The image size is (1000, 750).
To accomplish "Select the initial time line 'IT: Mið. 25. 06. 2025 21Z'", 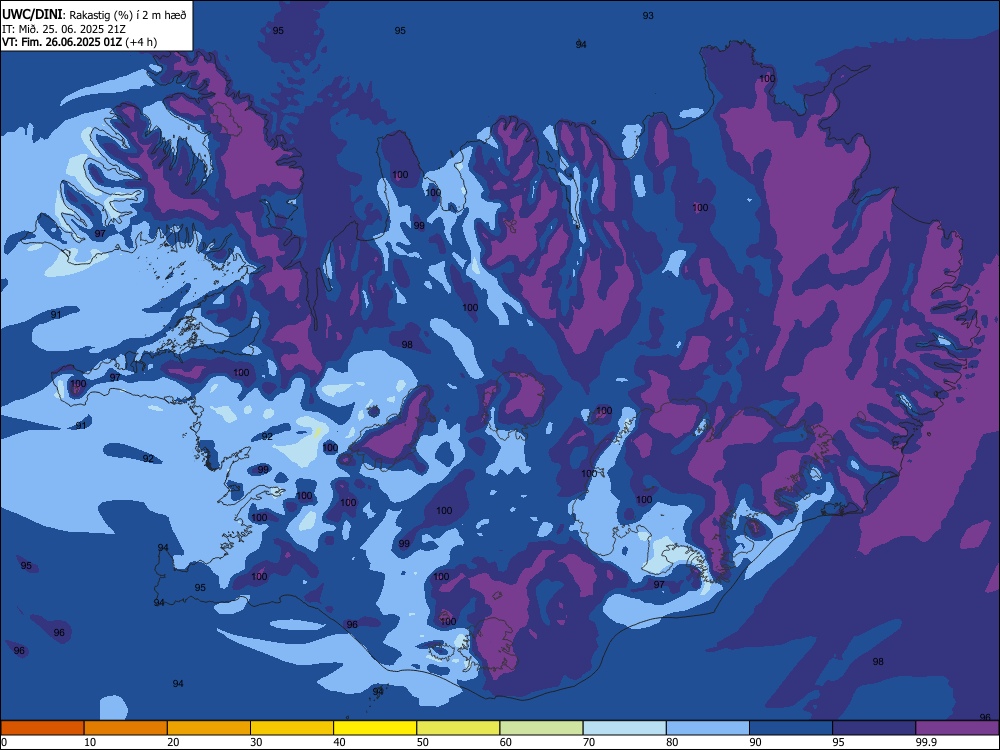I will [64, 29].
